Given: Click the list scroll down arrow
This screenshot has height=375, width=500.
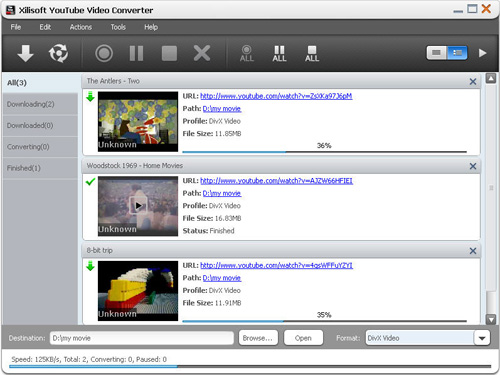Looking at the screenshot, I should click(x=491, y=319).
